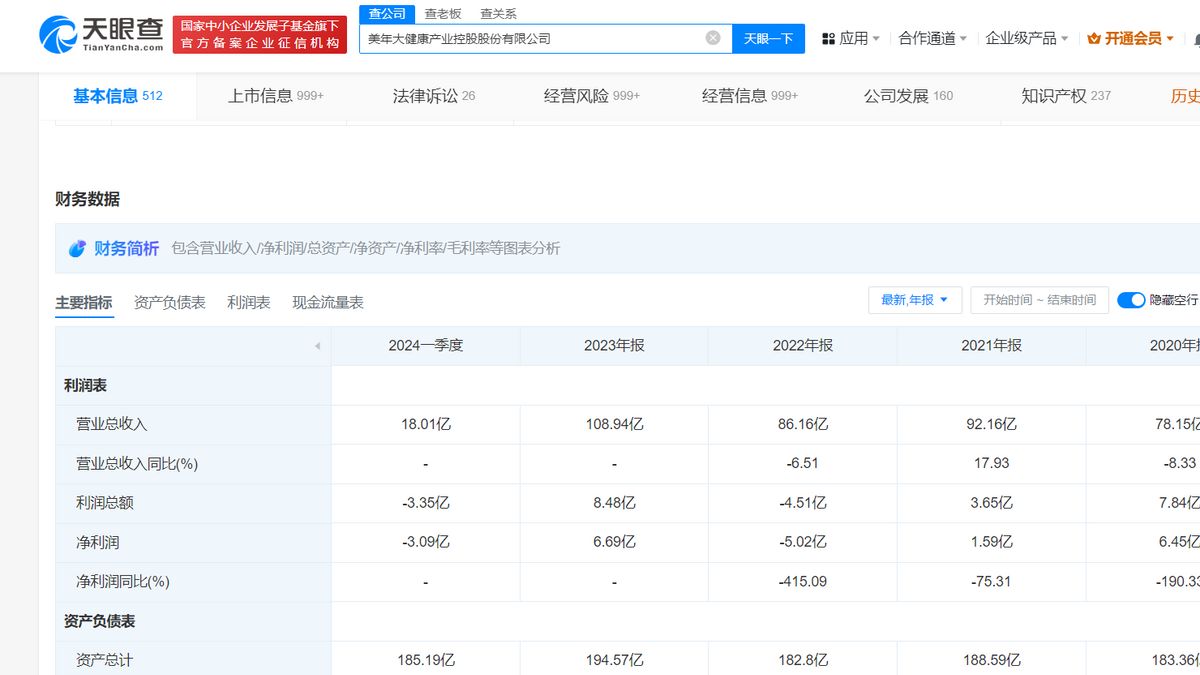Viewport: 1200px width, 675px height.
Task: Open the 公司发展 tab
Action: pyautogui.click(x=908, y=96)
